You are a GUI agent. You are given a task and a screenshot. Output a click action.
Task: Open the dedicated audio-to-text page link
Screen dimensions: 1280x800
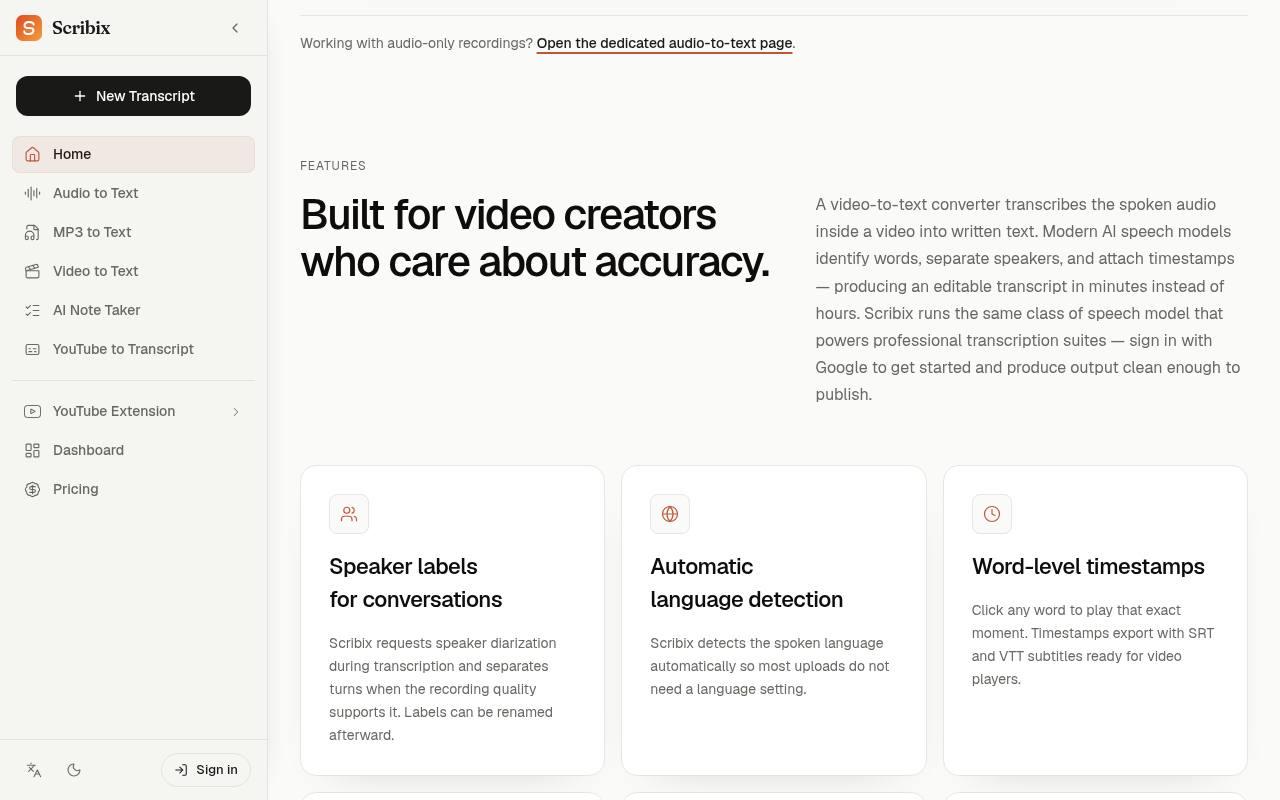(x=664, y=43)
